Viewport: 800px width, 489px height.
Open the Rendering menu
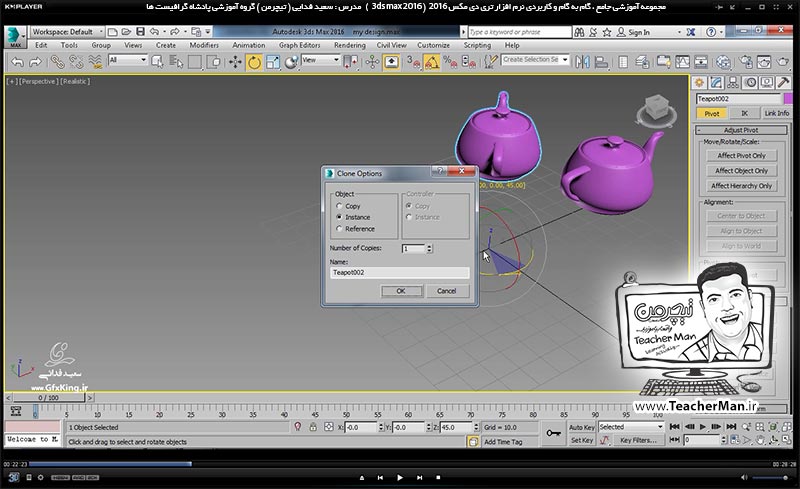pos(350,45)
